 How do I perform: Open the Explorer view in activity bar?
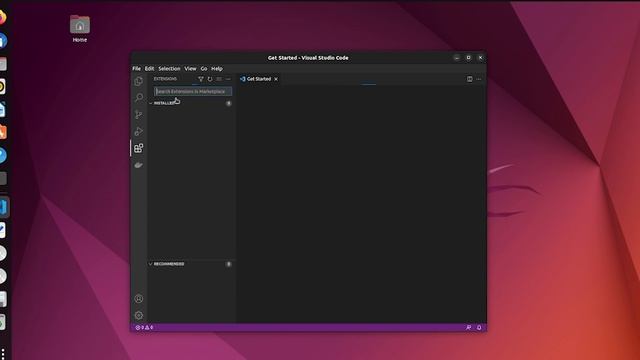(x=139, y=81)
